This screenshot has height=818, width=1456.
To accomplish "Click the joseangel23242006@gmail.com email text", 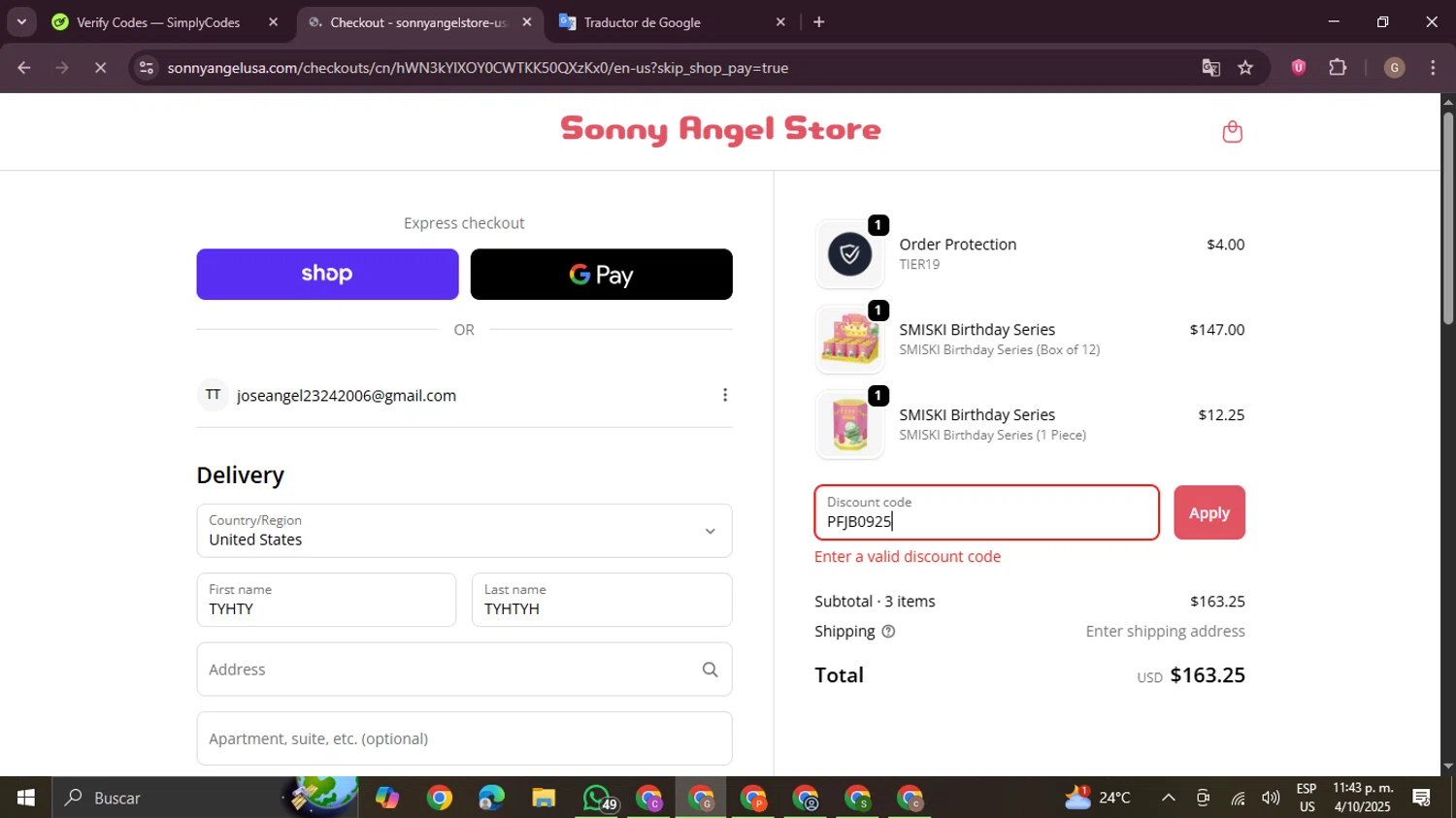I will 346,396.
